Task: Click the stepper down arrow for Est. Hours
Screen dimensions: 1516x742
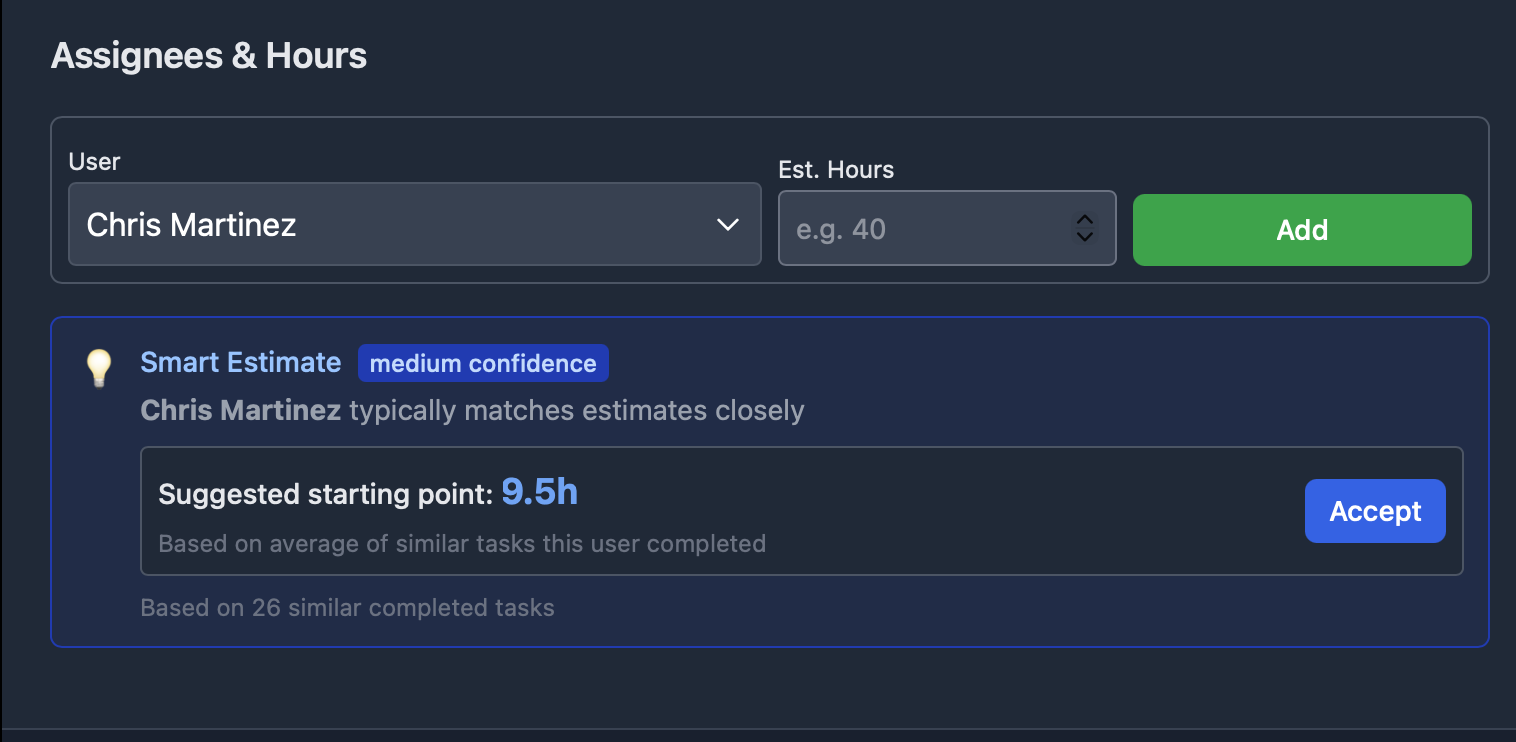Action: [x=1084, y=238]
